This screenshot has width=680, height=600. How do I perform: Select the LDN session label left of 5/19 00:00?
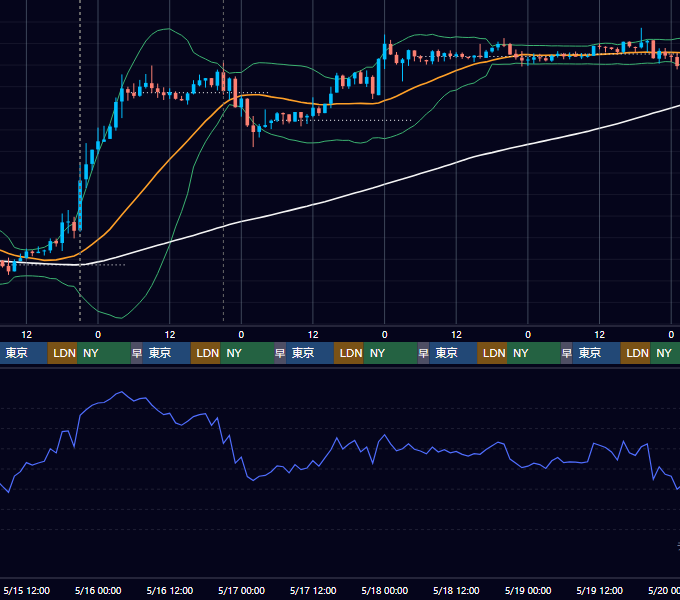494,353
